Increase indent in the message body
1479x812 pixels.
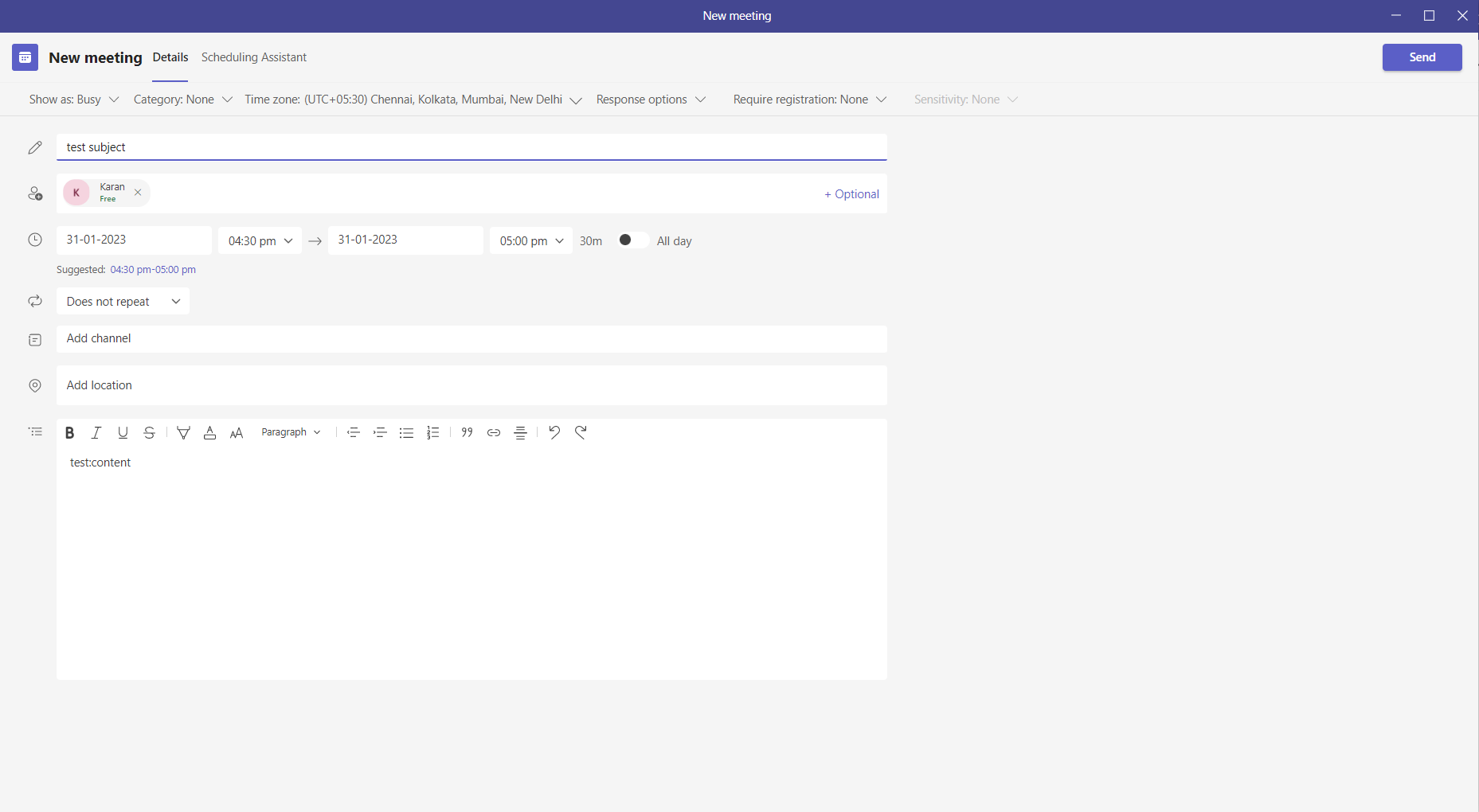[x=380, y=433]
